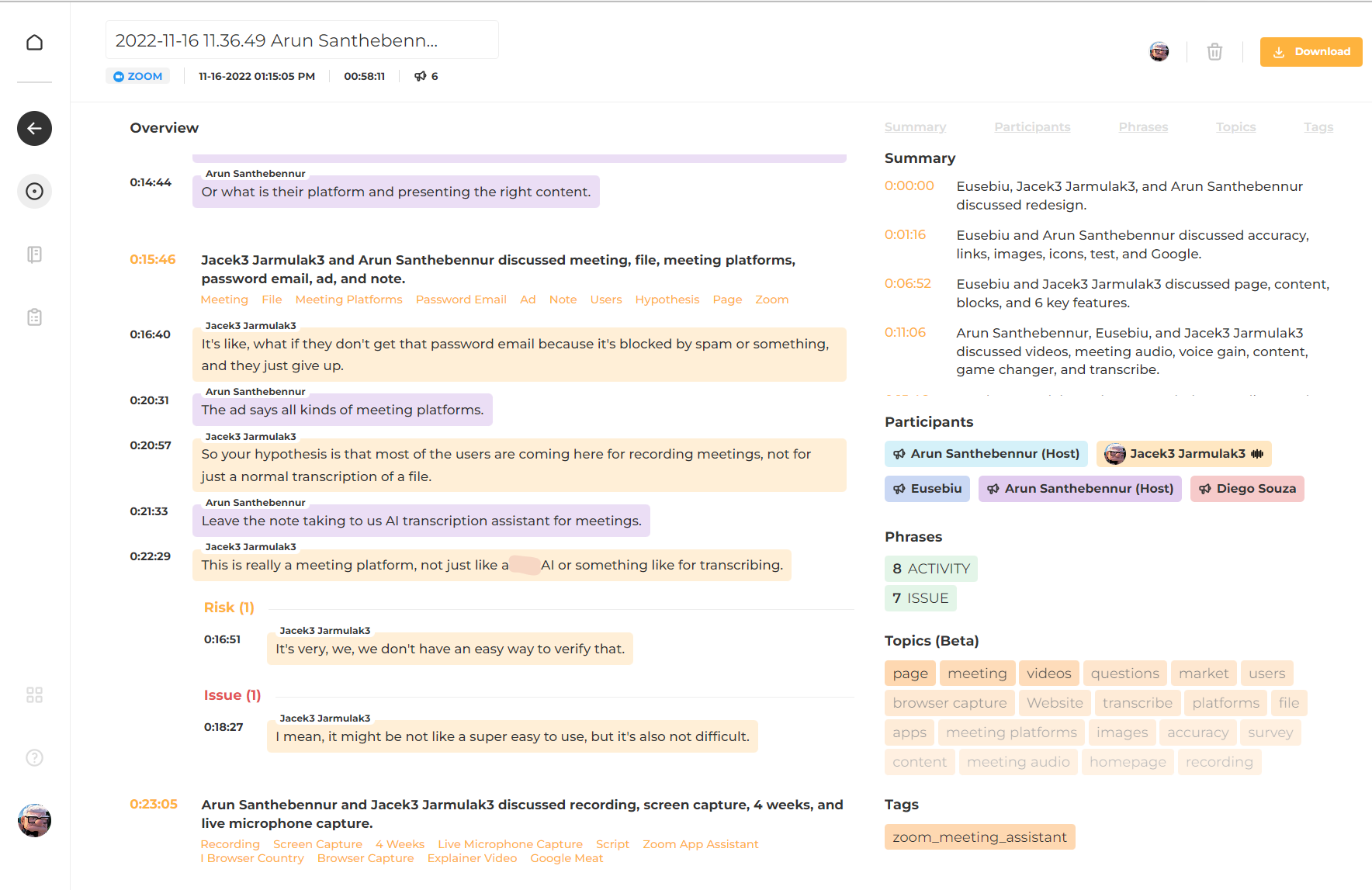This screenshot has height=890, width=1372.
Task: Jump to summary timestamp 0:06:52
Action: (907, 283)
